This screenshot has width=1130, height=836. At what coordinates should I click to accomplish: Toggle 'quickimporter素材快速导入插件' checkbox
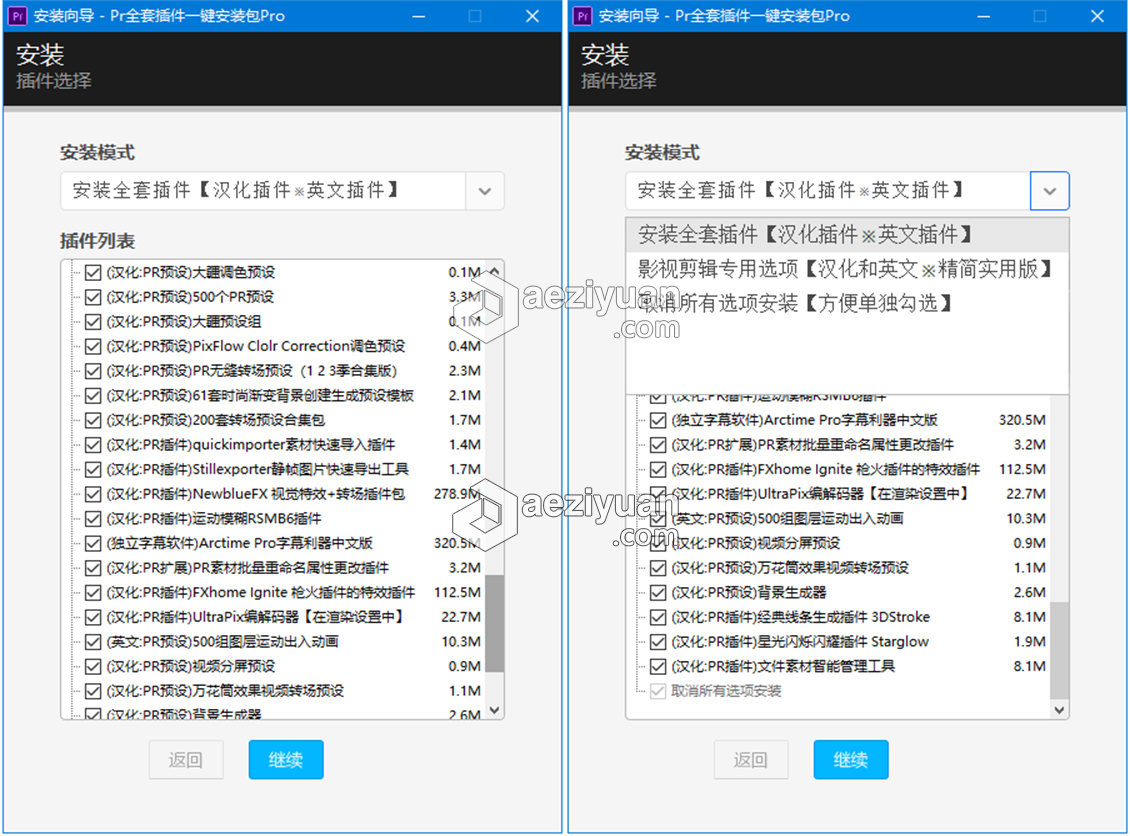pyautogui.click(x=93, y=445)
